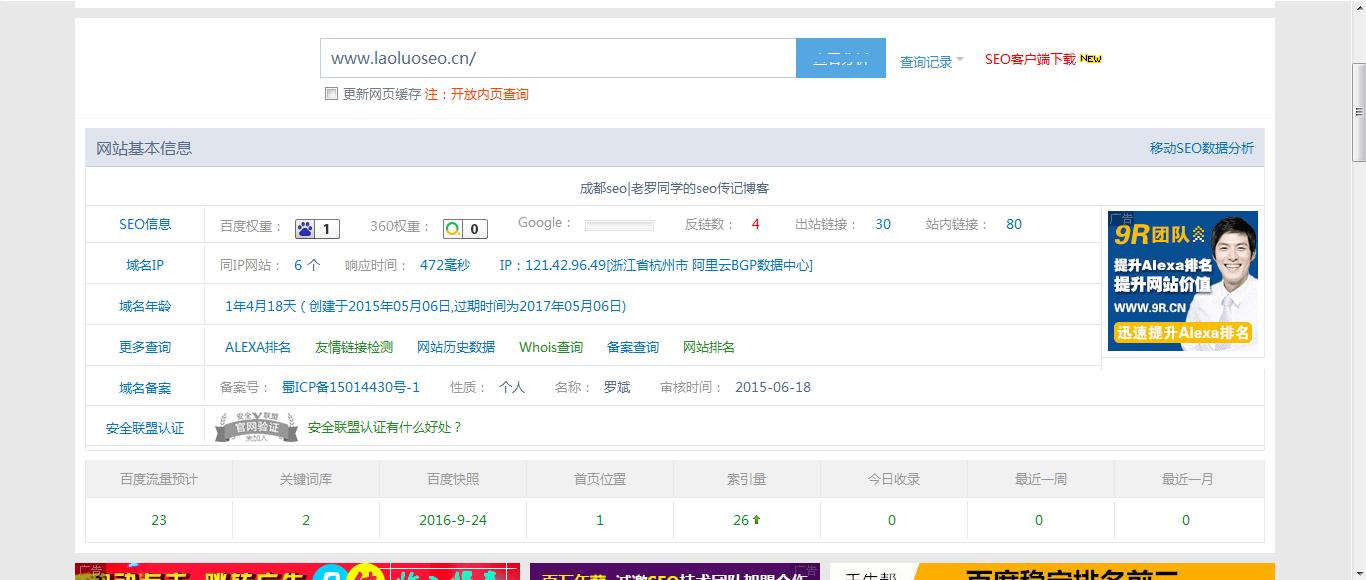The width and height of the screenshot is (1366, 580).
Task: Switch to the SEO信息 section label
Action: (146, 224)
